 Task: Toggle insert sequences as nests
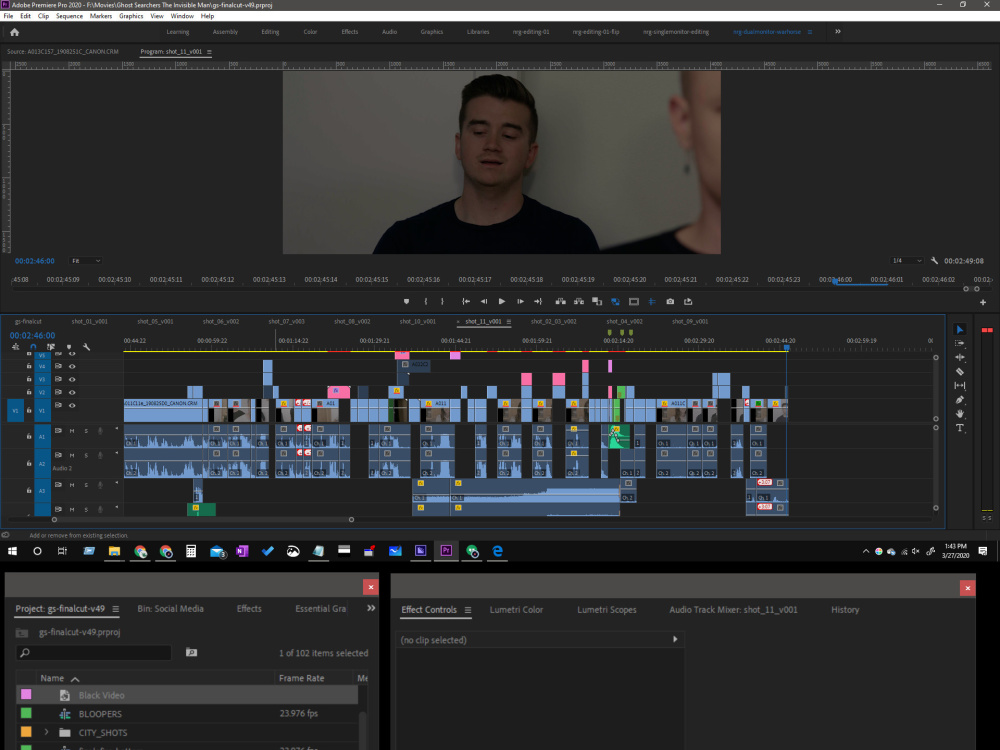click(15, 347)
